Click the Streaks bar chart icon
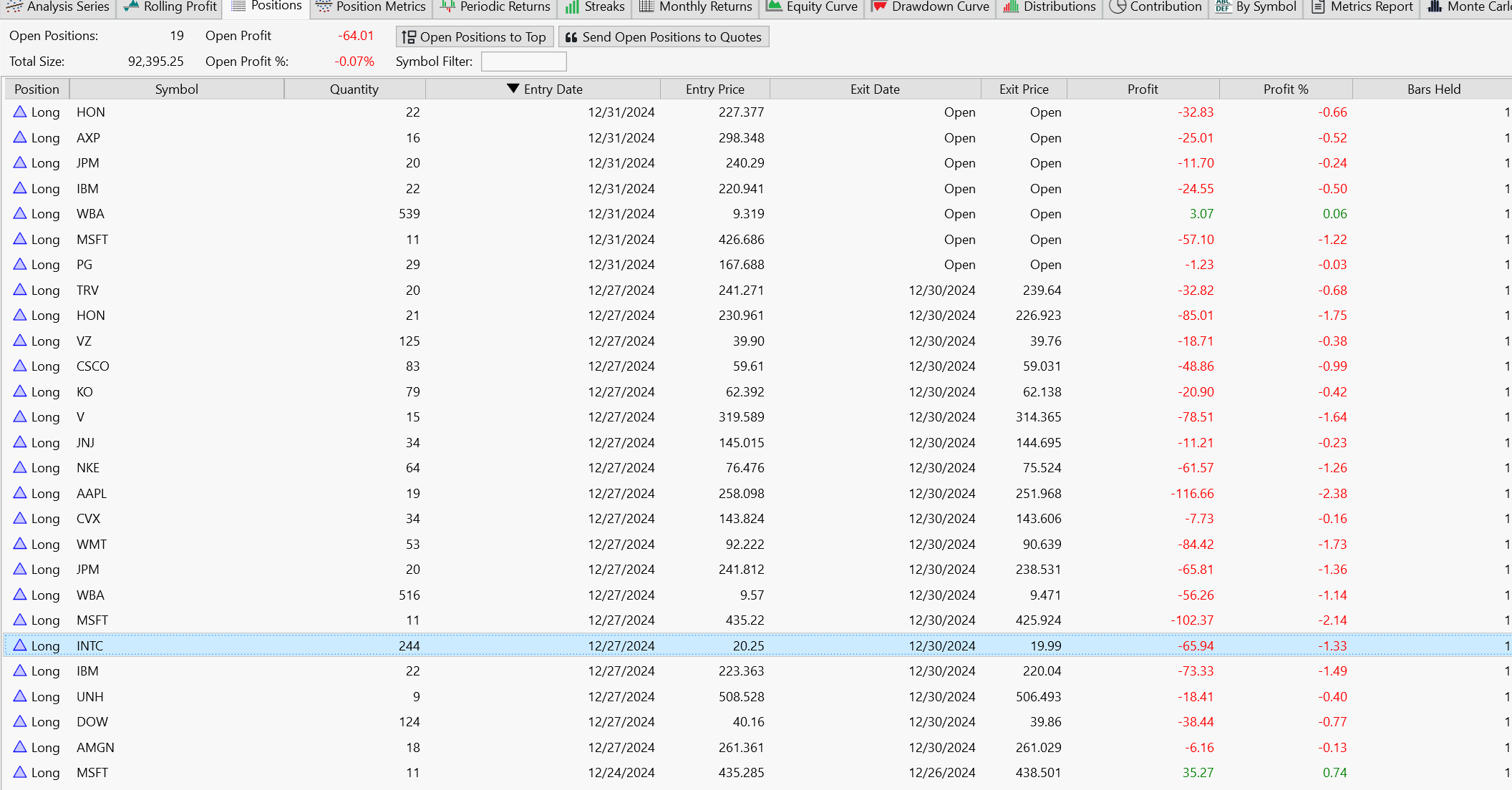1512x790 pixels. click(x=572, y=6)
